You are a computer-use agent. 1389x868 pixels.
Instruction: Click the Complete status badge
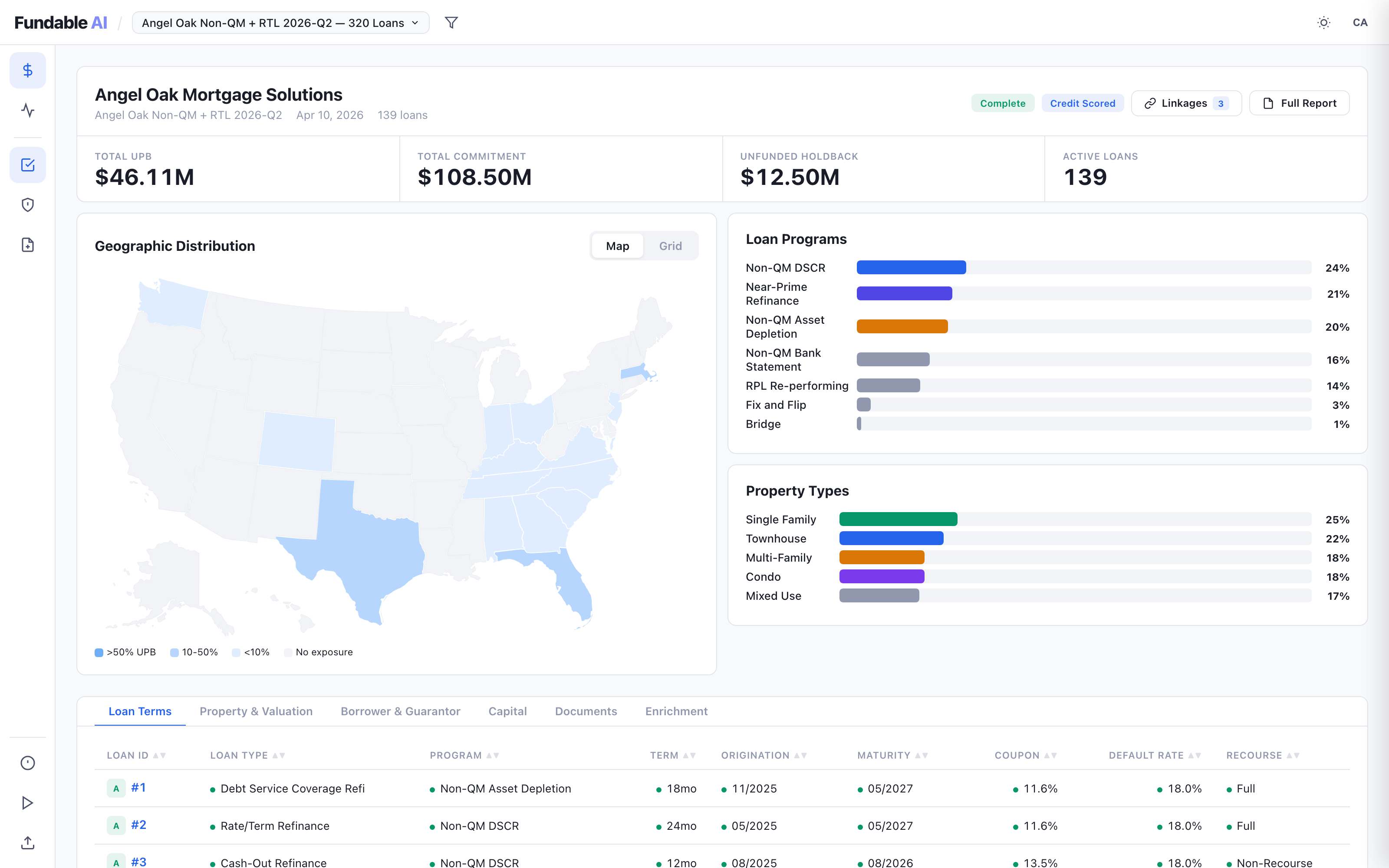tap(1003, 103)
